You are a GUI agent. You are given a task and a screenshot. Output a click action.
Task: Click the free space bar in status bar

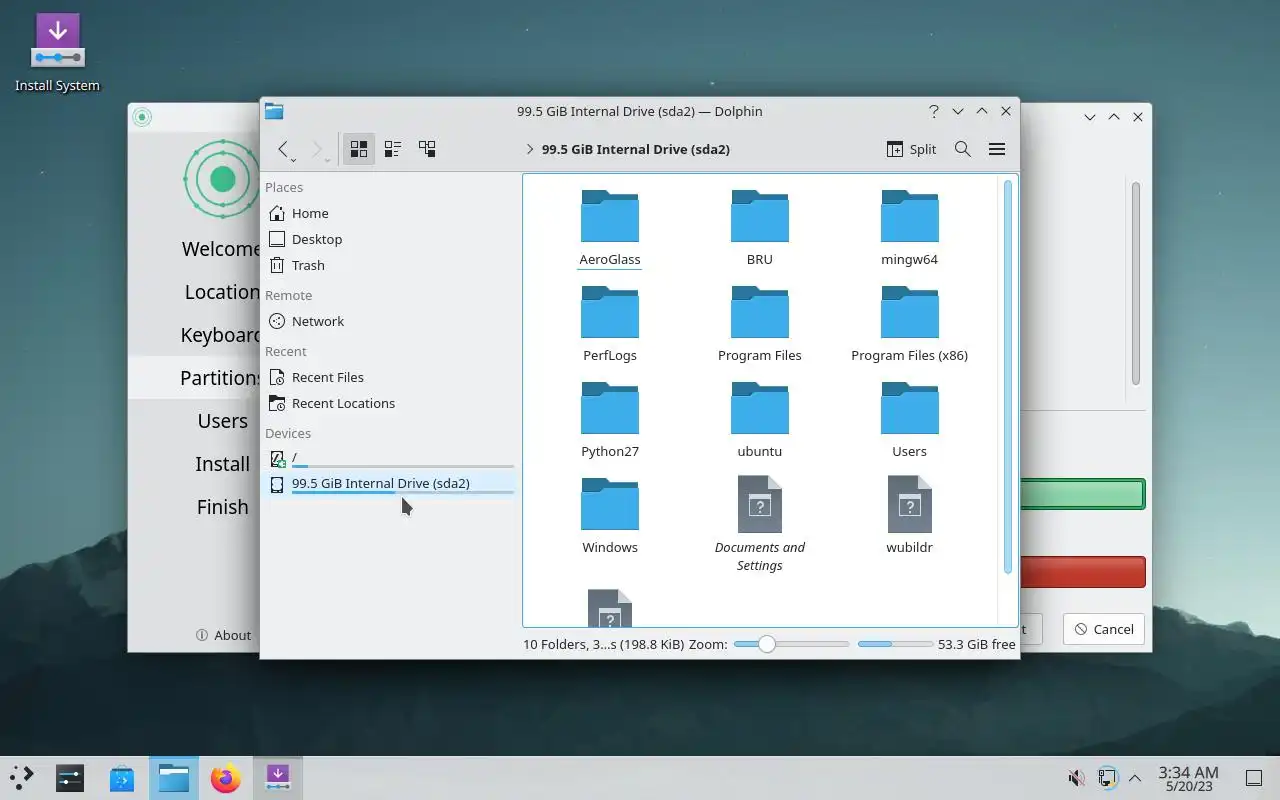click(x=895, y=644)
